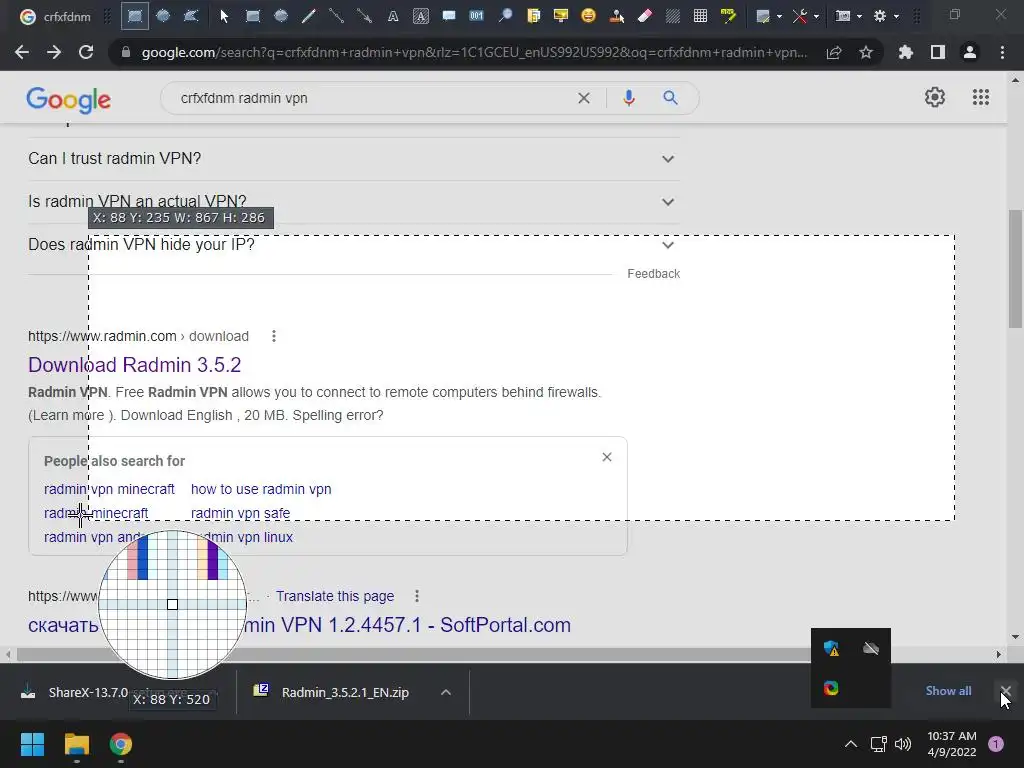
Task: Select the step counter tool
Action: pyautogui.click(x=477, y=16)
